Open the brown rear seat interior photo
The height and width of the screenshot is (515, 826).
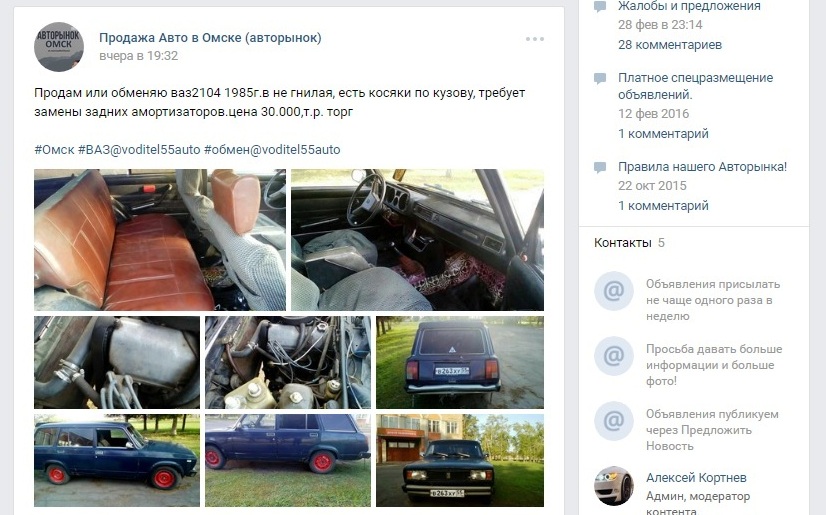160,240
